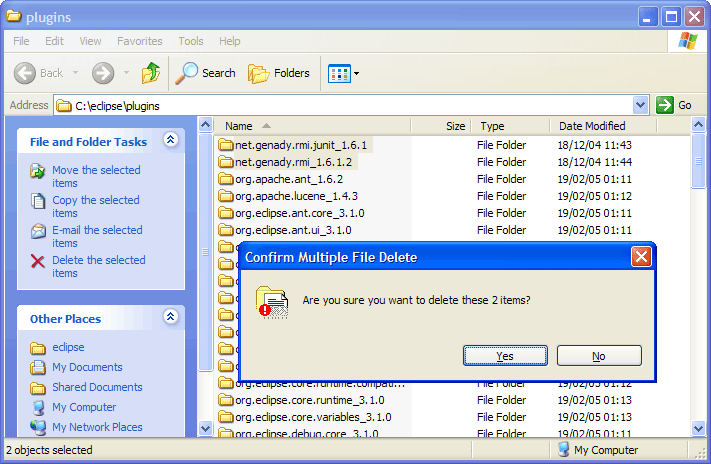Click folder icon of org.apache.ant_1.6.2

tap(225, 179)
